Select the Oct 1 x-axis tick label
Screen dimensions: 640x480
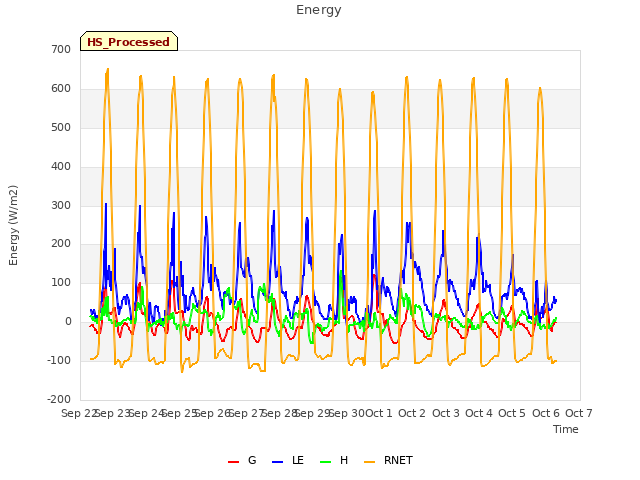(378, 413)
